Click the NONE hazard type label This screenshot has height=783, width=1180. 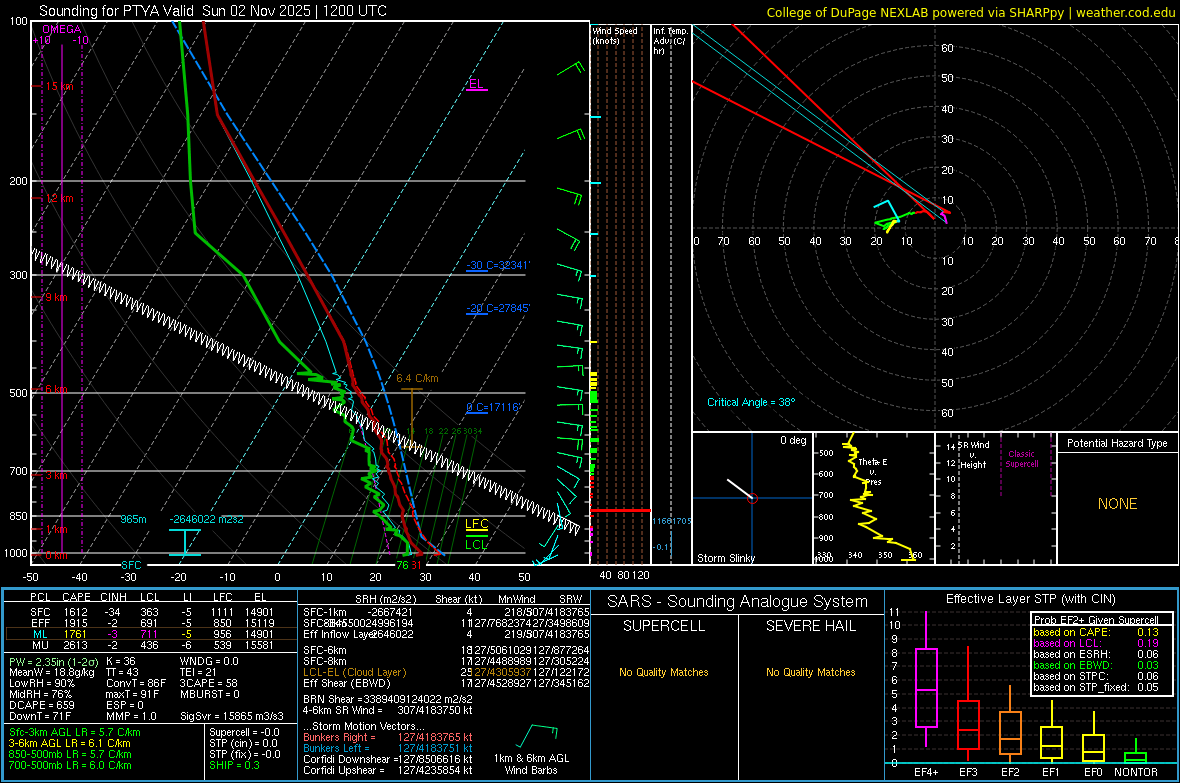click(1118, 504)
